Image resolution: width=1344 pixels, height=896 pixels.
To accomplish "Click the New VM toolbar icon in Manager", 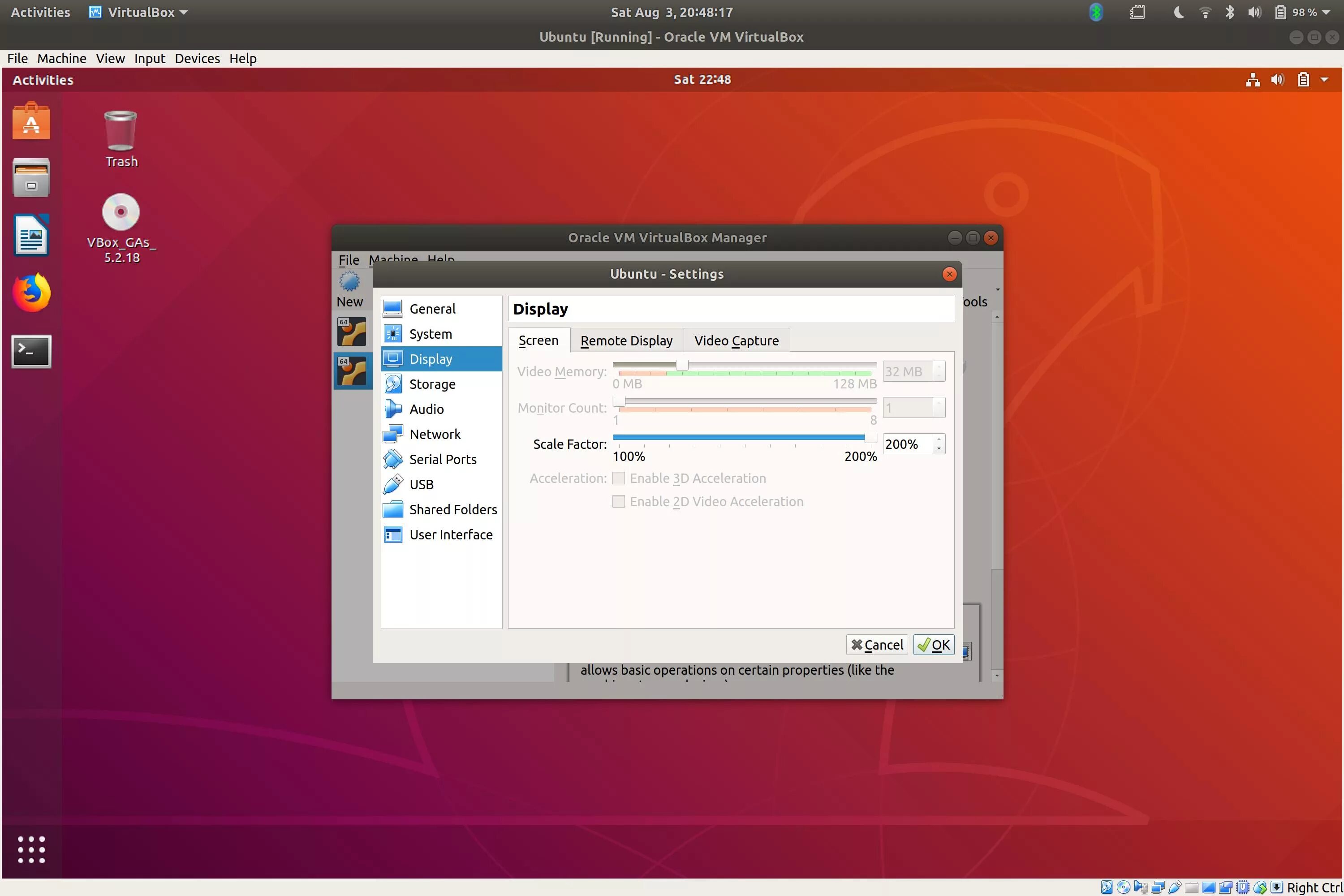I will 350,290.
